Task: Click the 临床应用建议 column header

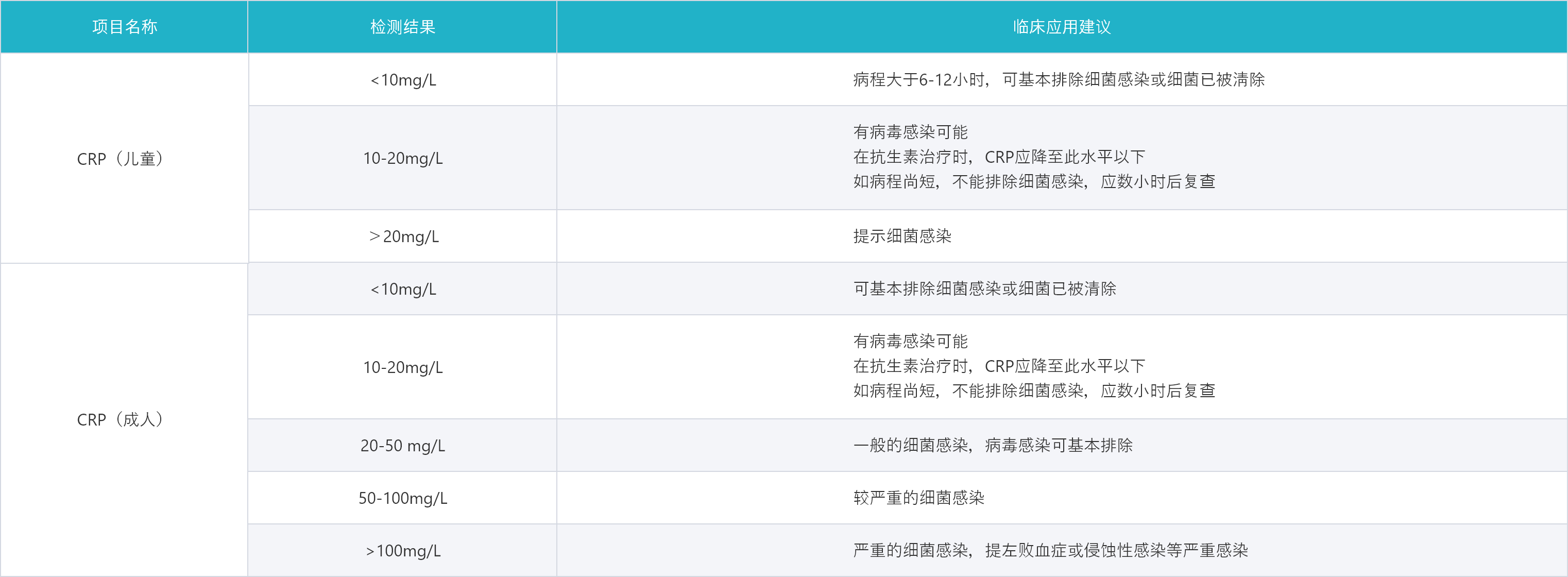Action: (x=1062, y=27)
